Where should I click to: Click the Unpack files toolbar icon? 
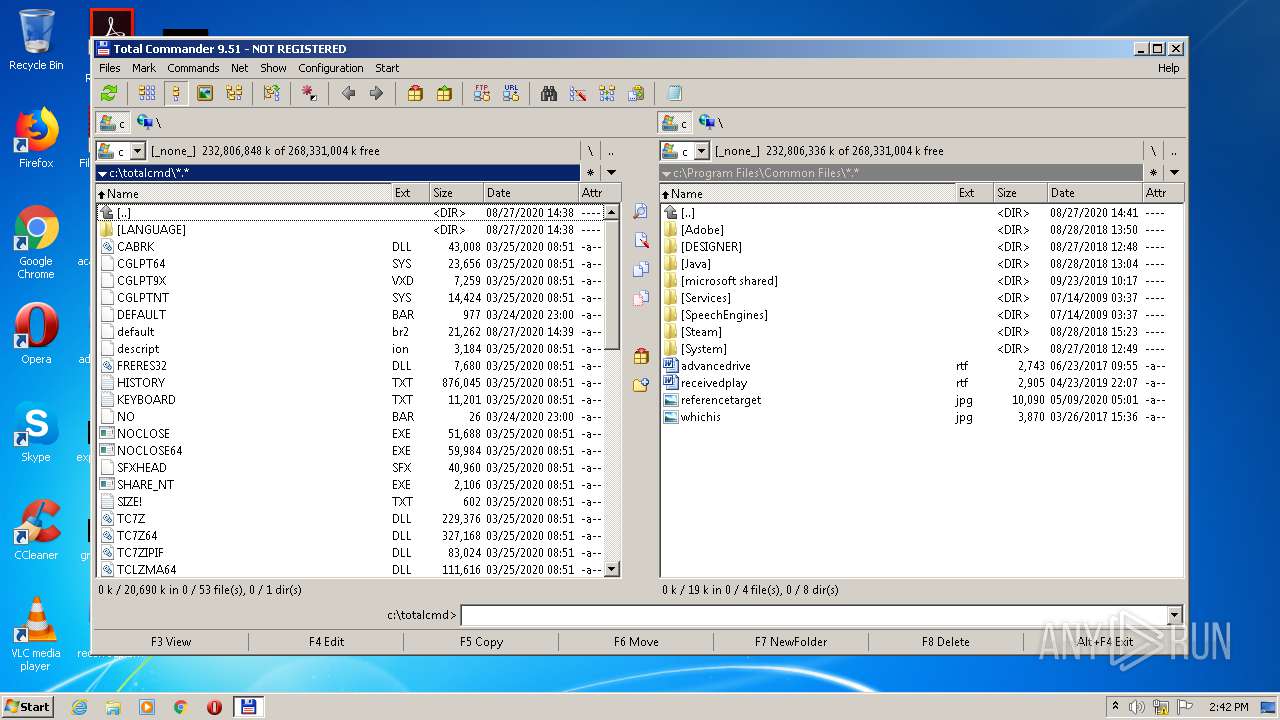coord(444,93)
